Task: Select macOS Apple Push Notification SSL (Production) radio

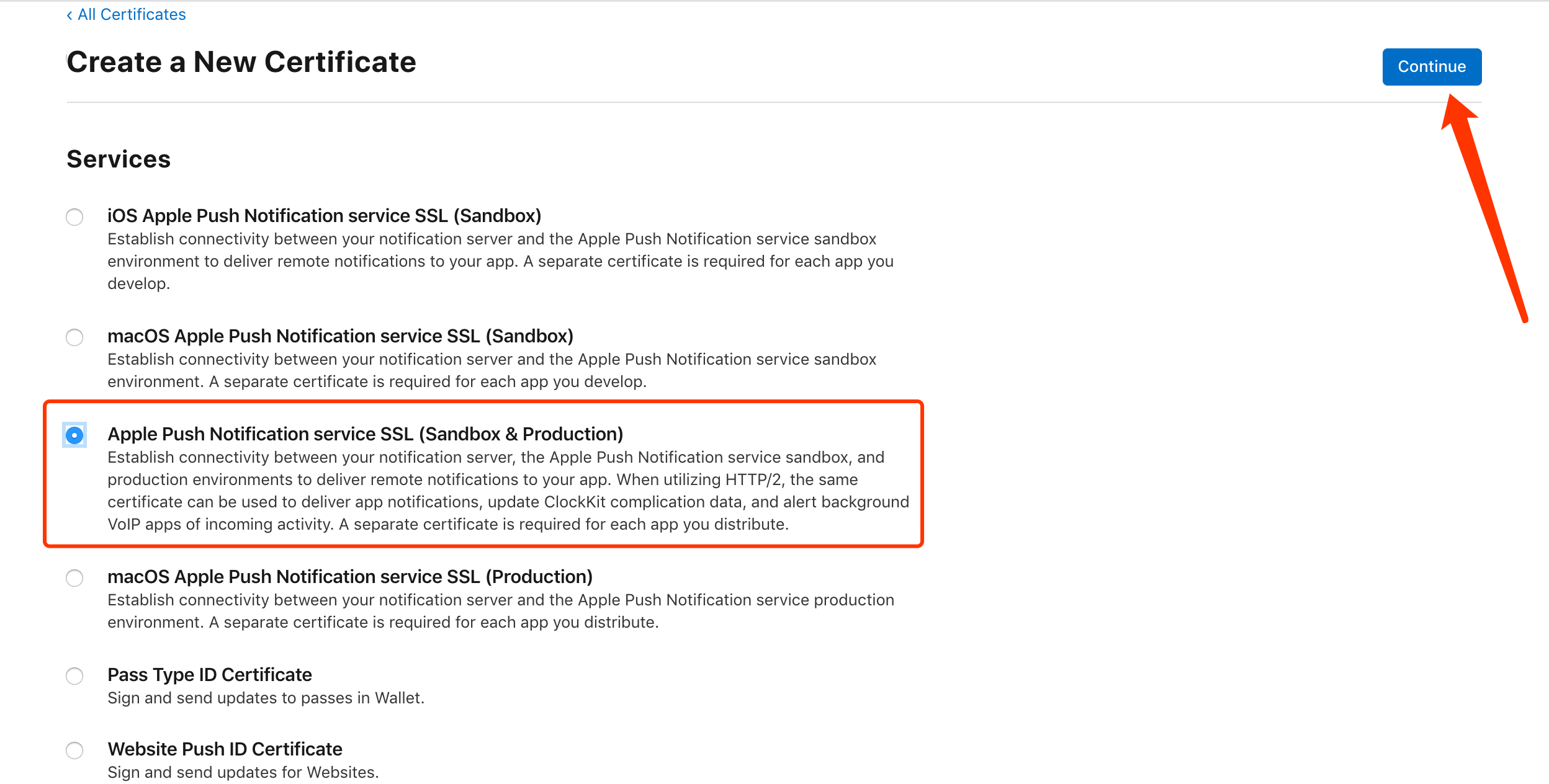Action: pyautogui.click(x=74, y=577)
